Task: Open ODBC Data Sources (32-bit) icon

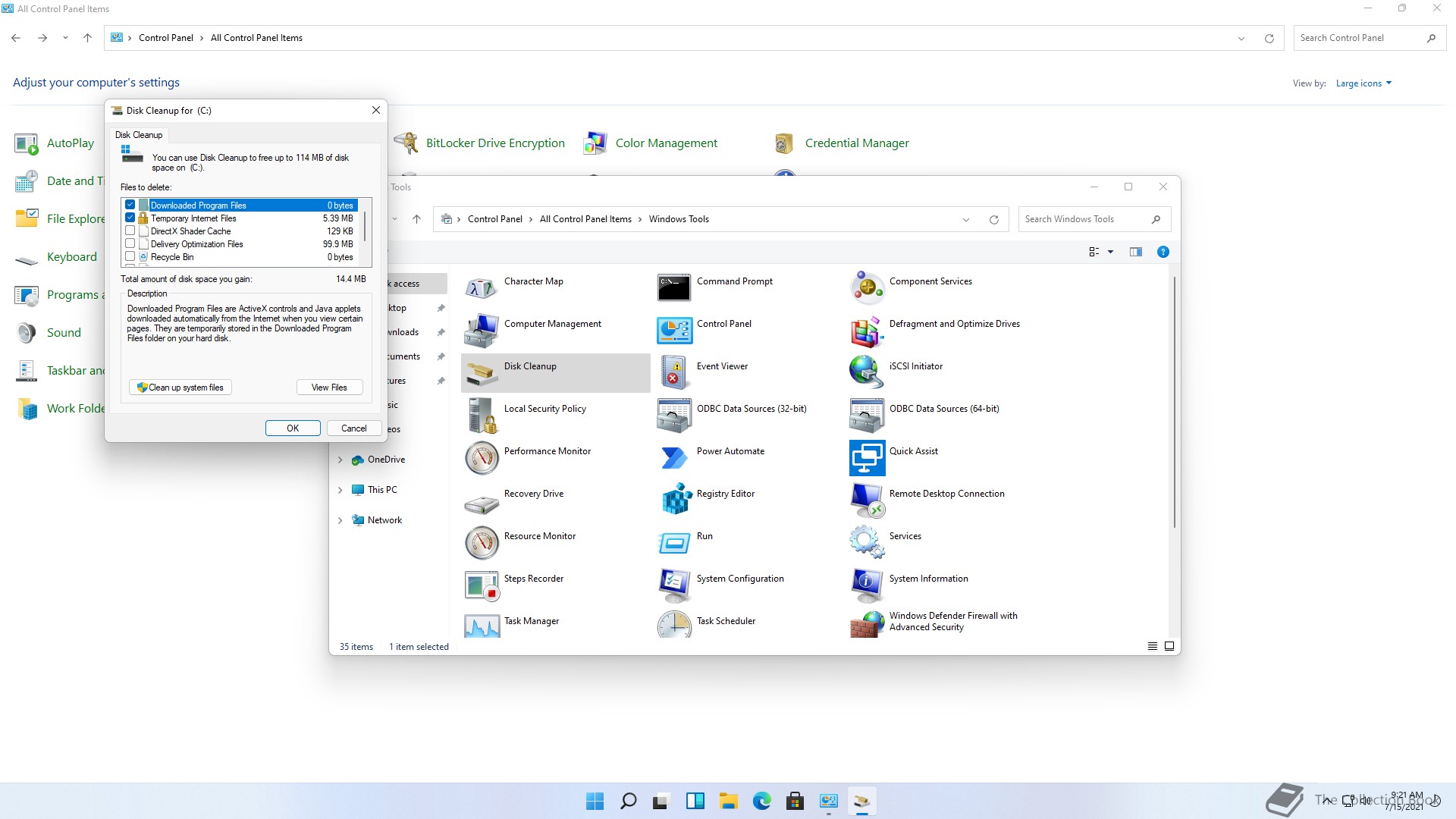Action: 674,416
